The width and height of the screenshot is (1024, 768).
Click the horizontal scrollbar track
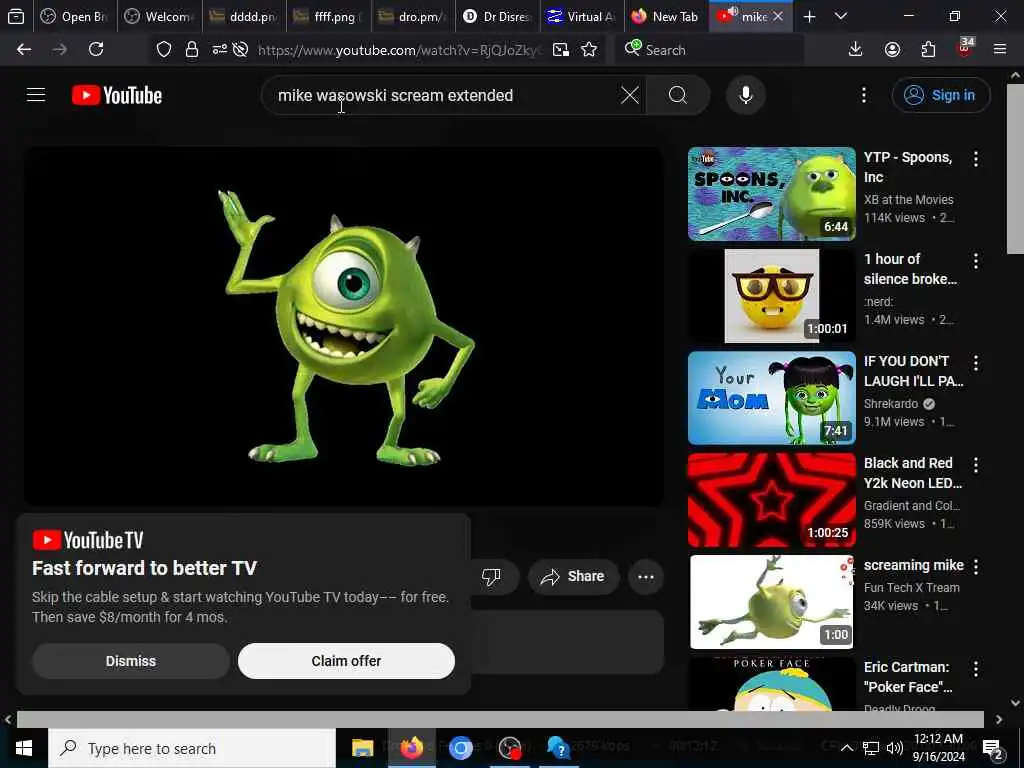click(x=500, y=719)
